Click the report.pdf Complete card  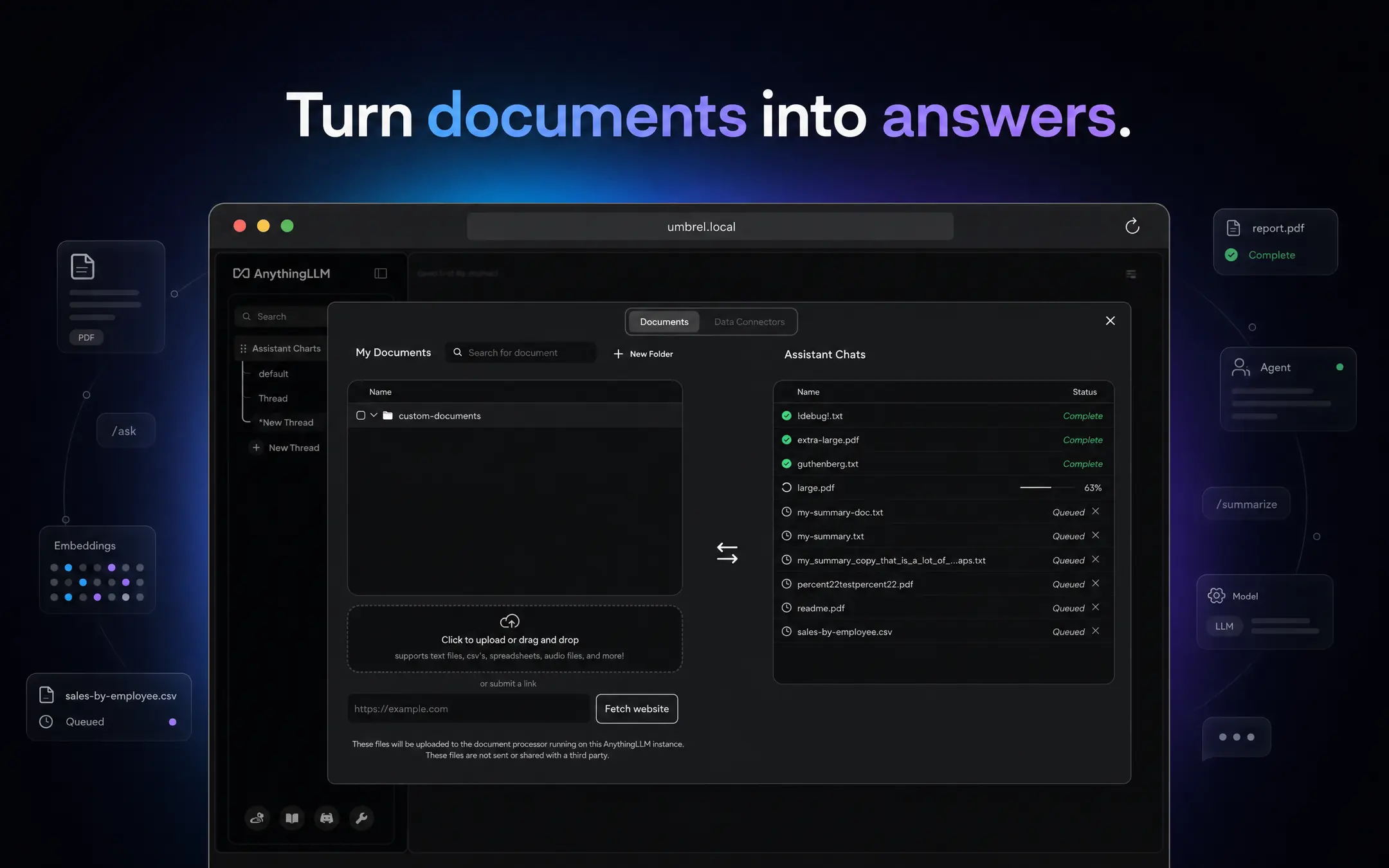pyautogui.click(x=1275, y=242)
